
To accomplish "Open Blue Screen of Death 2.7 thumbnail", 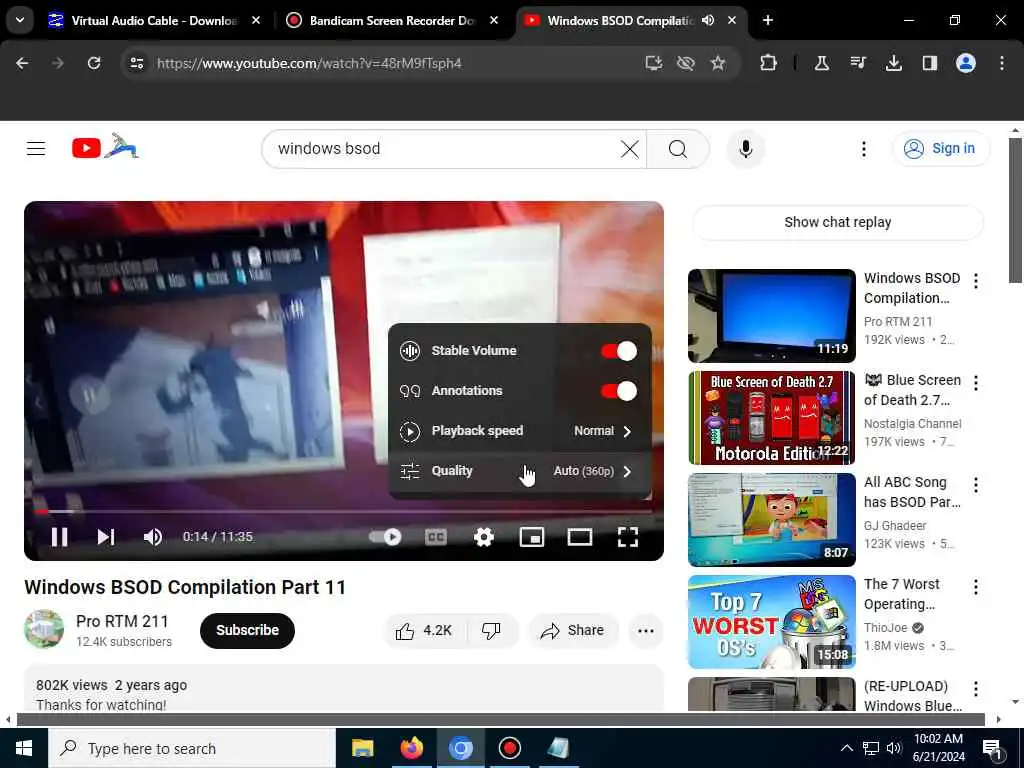I will [x=771, y=418].
